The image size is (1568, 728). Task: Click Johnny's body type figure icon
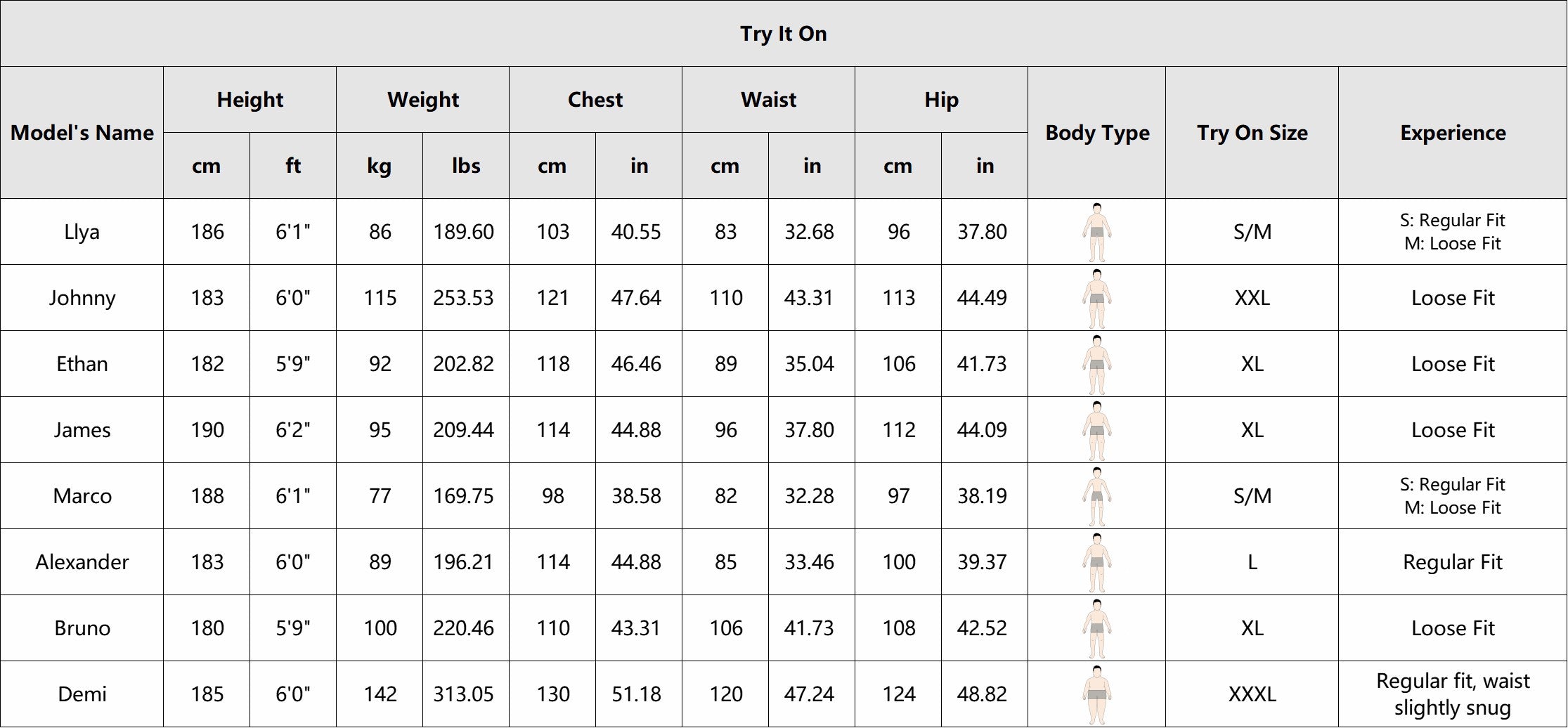click(x=1096, y=298)
